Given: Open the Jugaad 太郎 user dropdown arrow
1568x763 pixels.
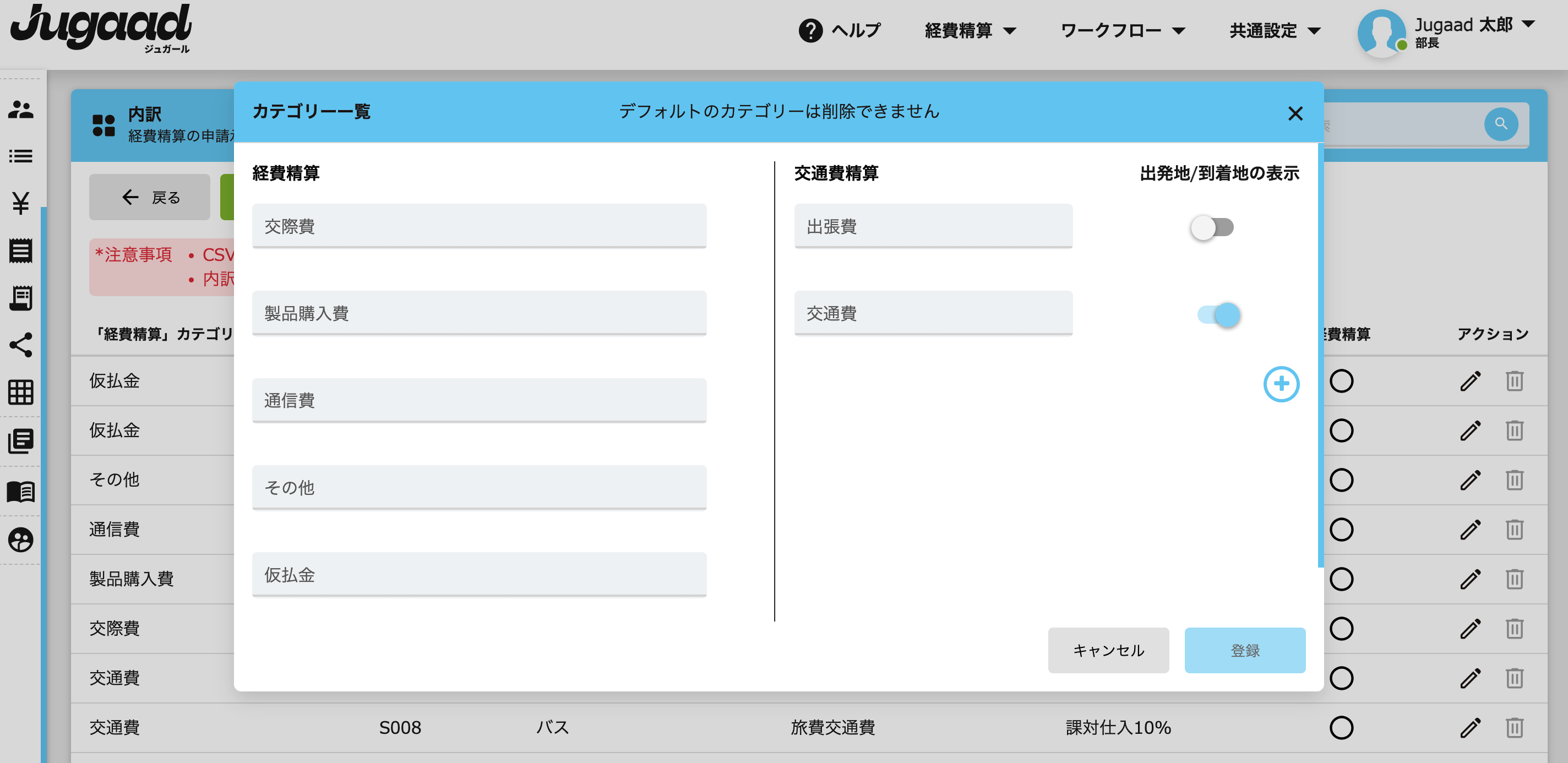Looking at the screenshot, I should coord(1528,24).
